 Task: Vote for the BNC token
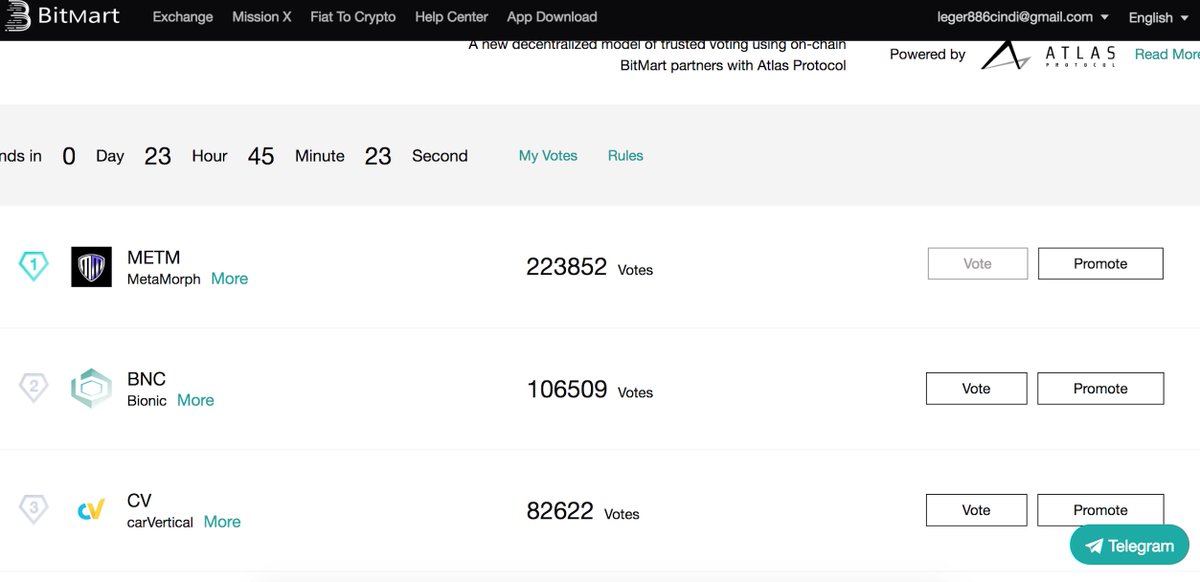pyautogui.click(x=976, y=389)
